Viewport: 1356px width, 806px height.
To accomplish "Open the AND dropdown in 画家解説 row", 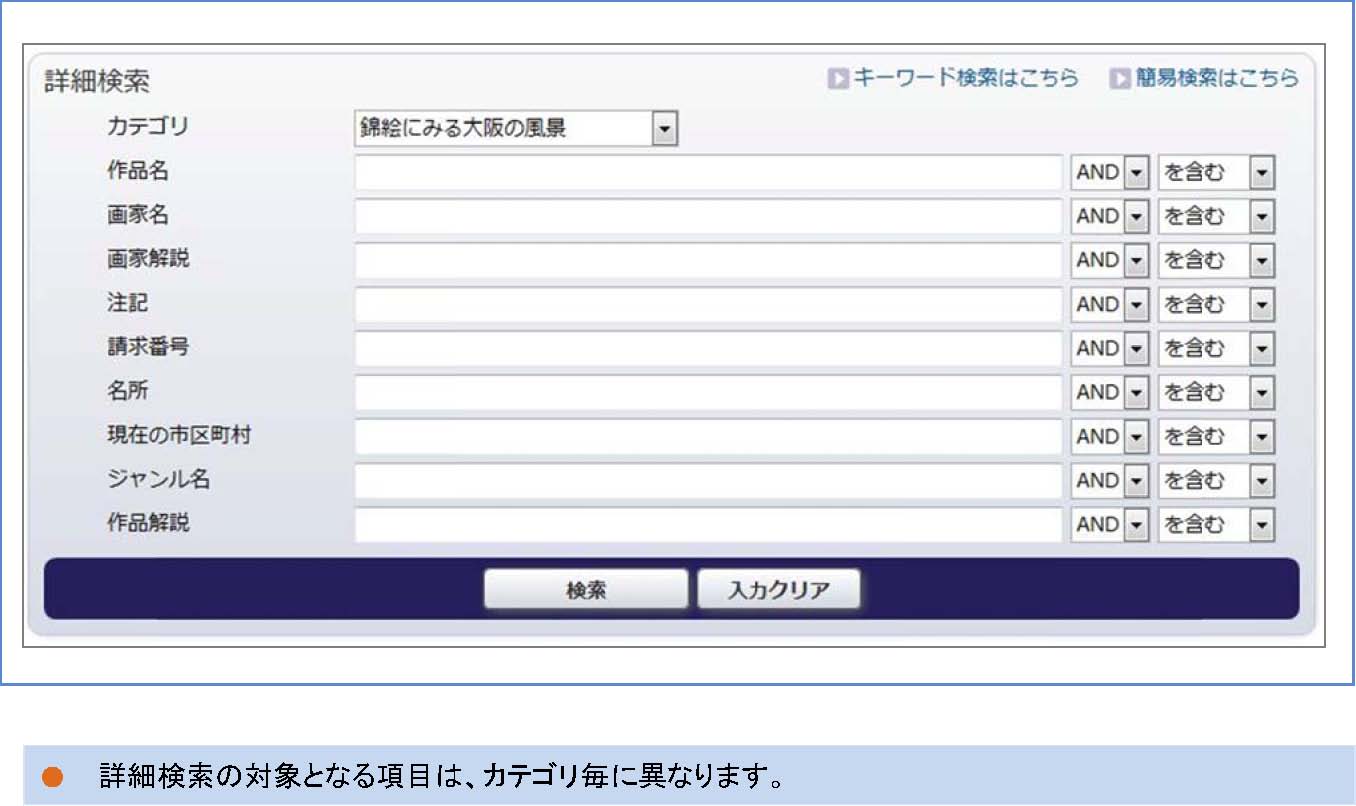I will point(1110,260).
